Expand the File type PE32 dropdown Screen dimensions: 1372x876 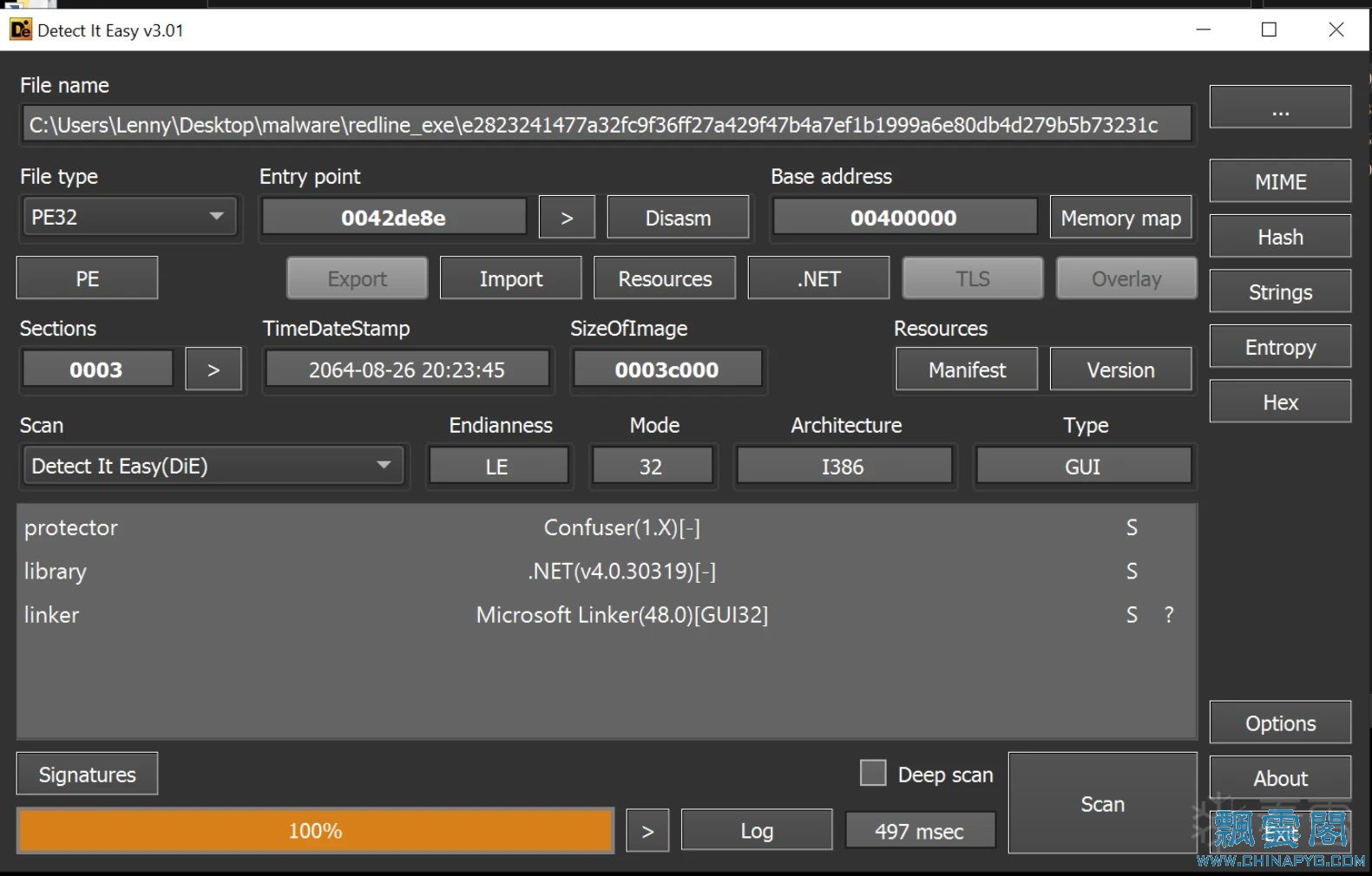click(x=128, y=216)
